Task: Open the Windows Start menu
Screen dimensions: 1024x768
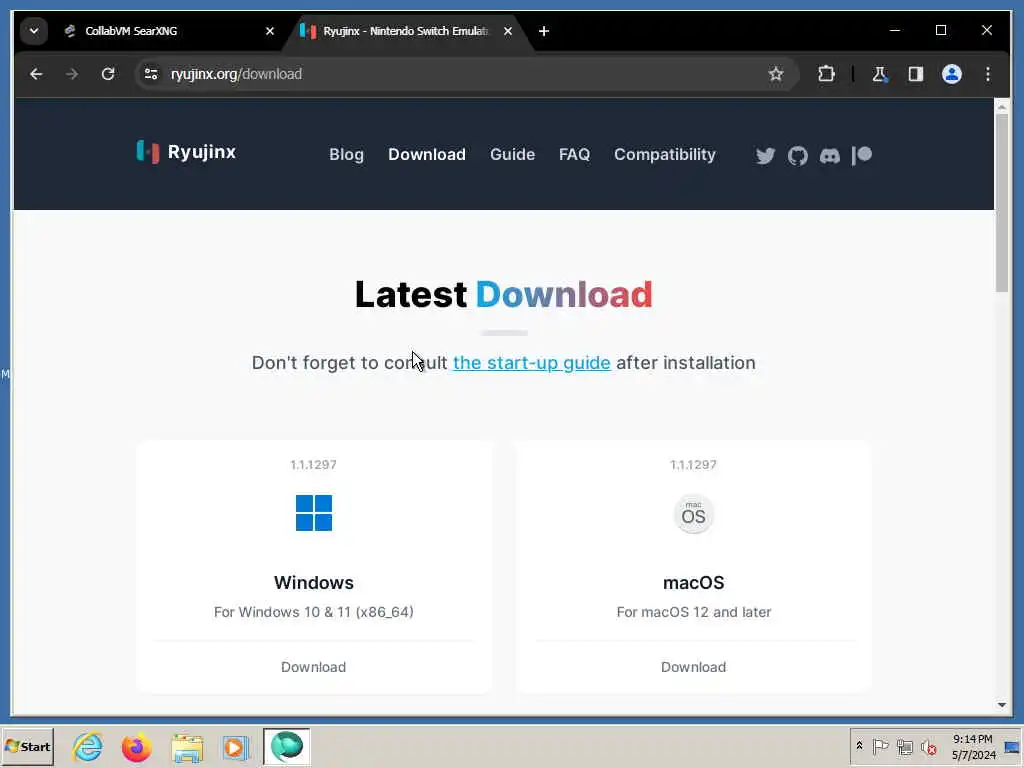Action: [27, 746]
